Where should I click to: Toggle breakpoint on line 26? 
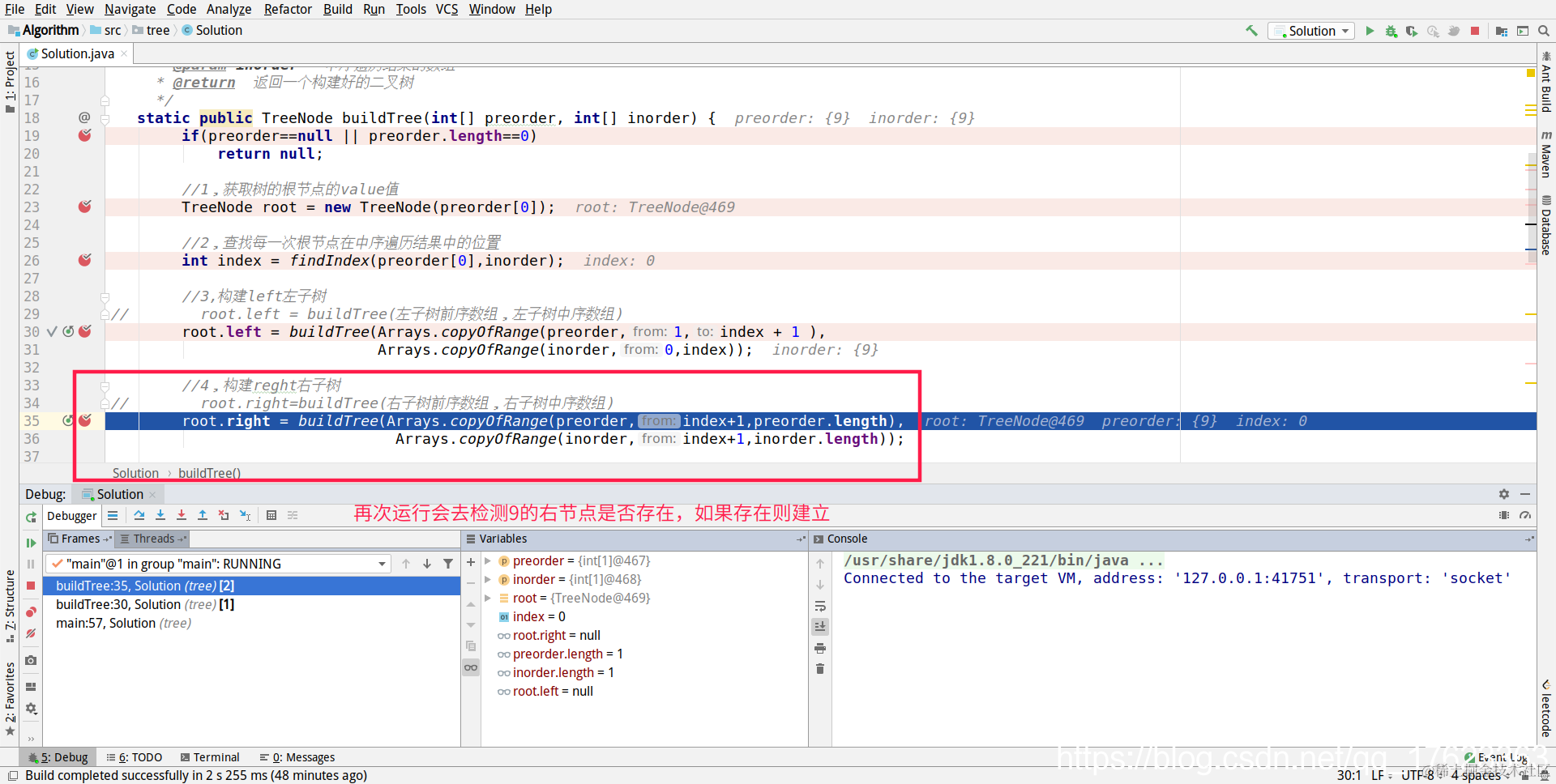[x=85, y=260]
